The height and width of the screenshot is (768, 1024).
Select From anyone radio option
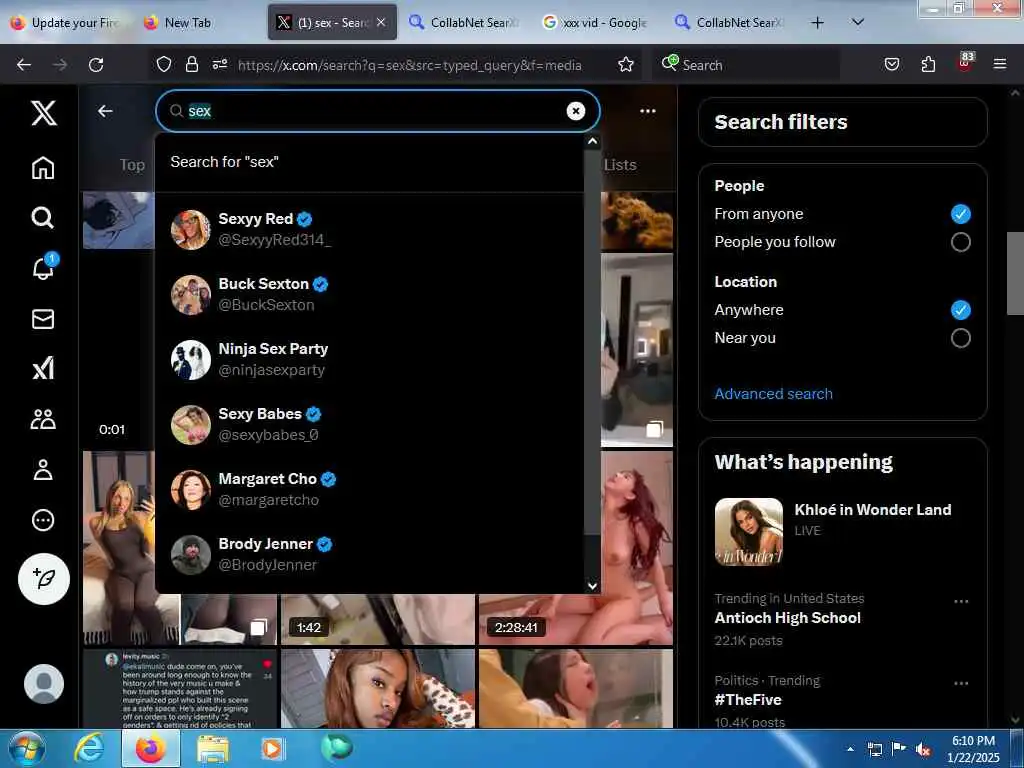pyautogui.click(x=960, y=214)
